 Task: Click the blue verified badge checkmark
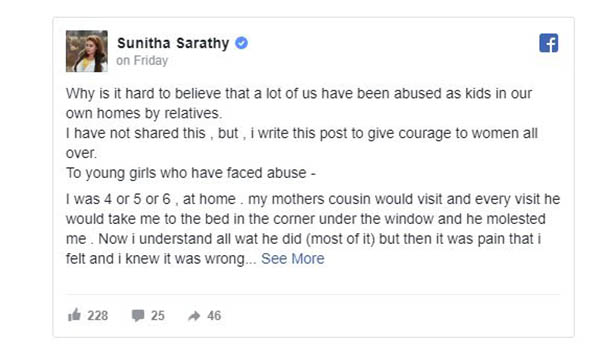click(241, 43)
